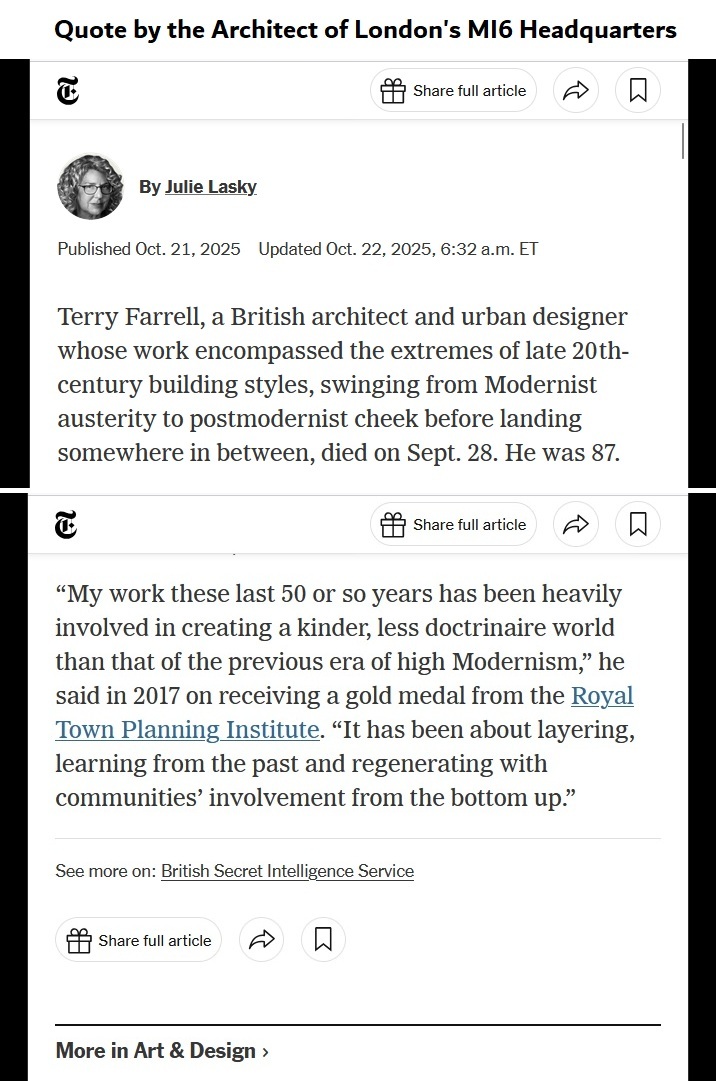Click the gift icon in top header share button
The width and height of the screenshot is (716, 1081).
pos(394,91)
